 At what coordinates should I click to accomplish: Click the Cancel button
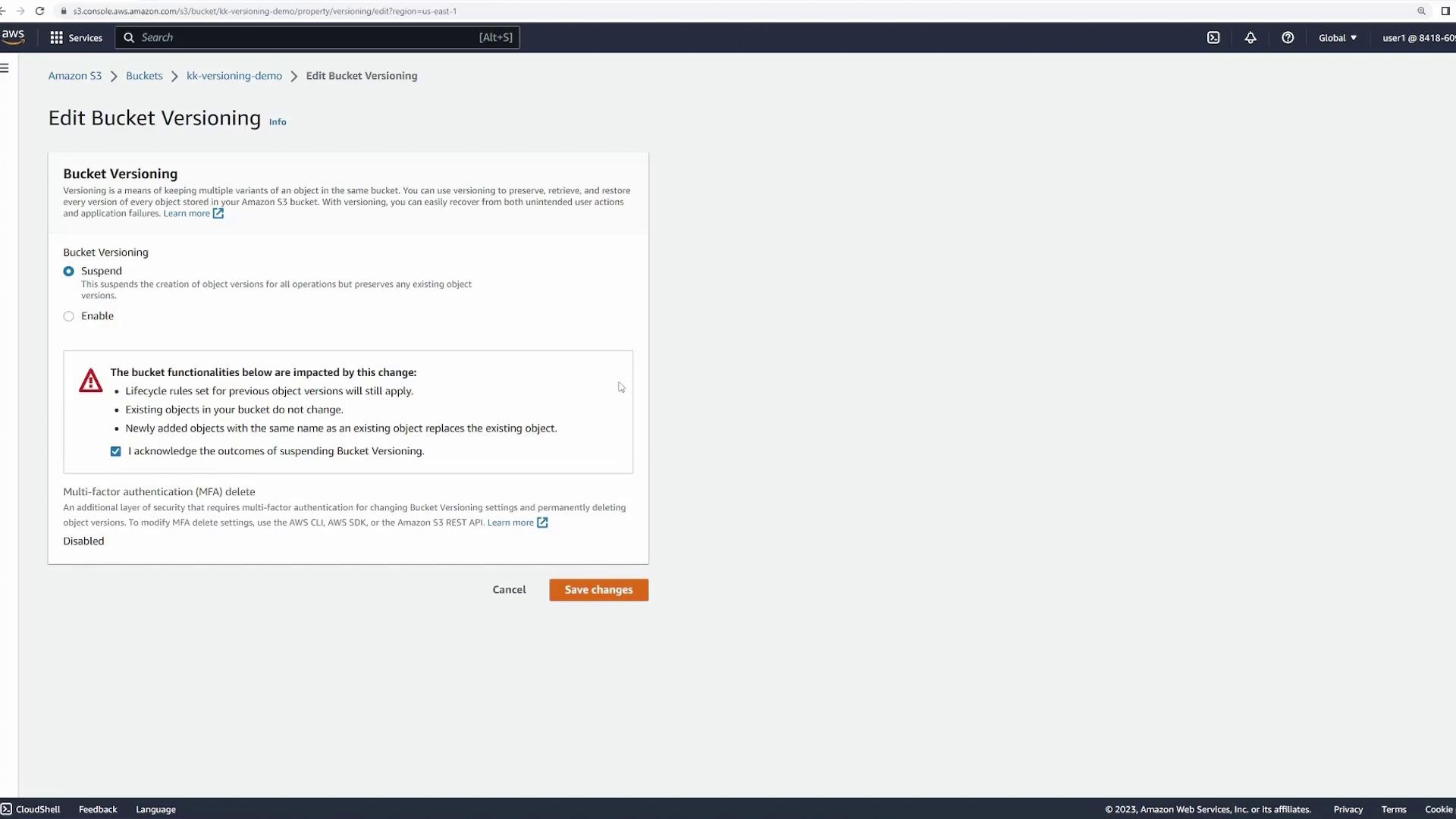[x=509, y=590]
